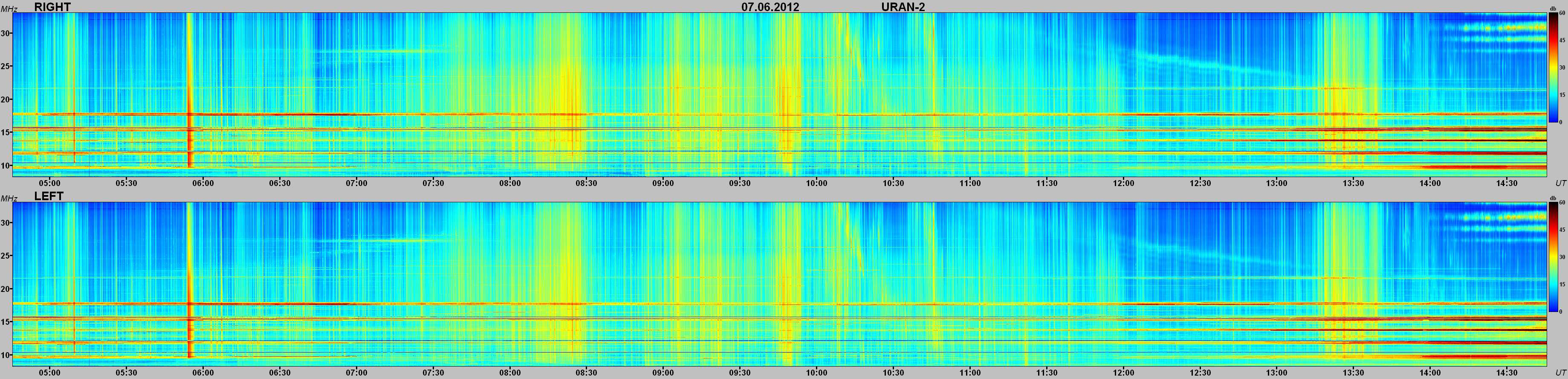
Task: Click 11:00 on the LEFT panel time axis
Action: [x=969, y=372]
